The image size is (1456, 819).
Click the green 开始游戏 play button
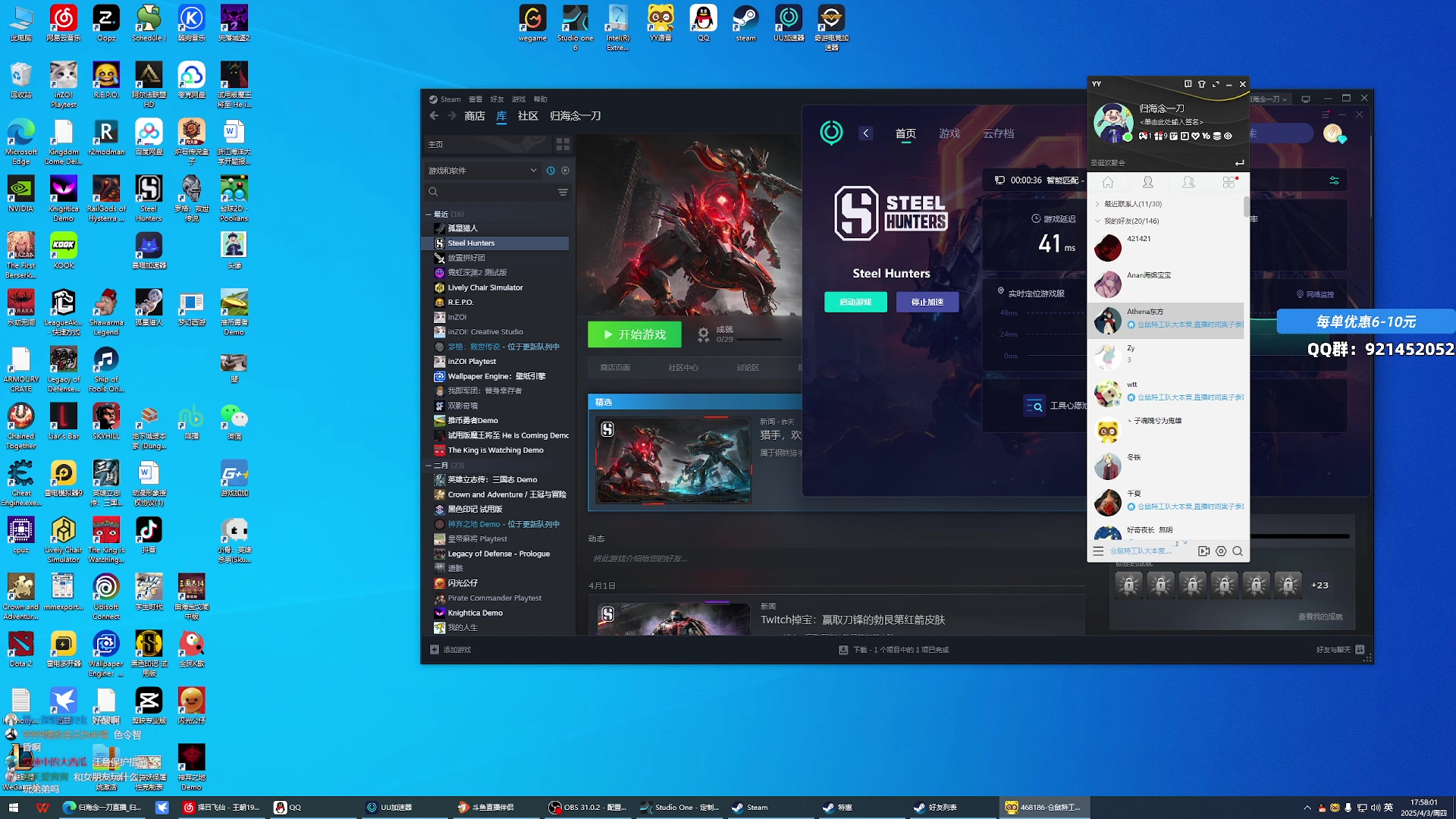click(635, 334)
